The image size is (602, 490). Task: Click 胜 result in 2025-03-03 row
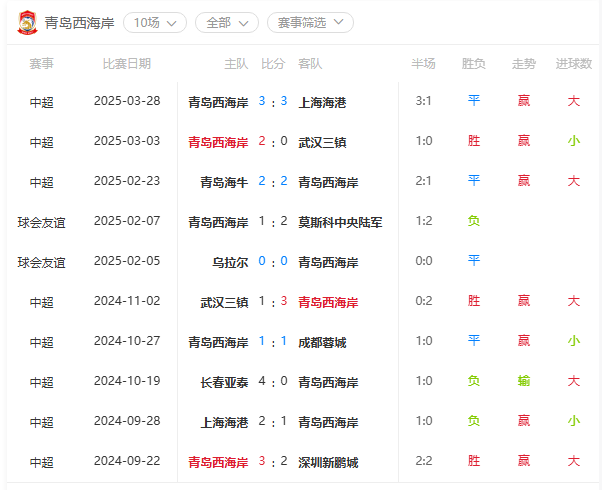coord(474,141)
